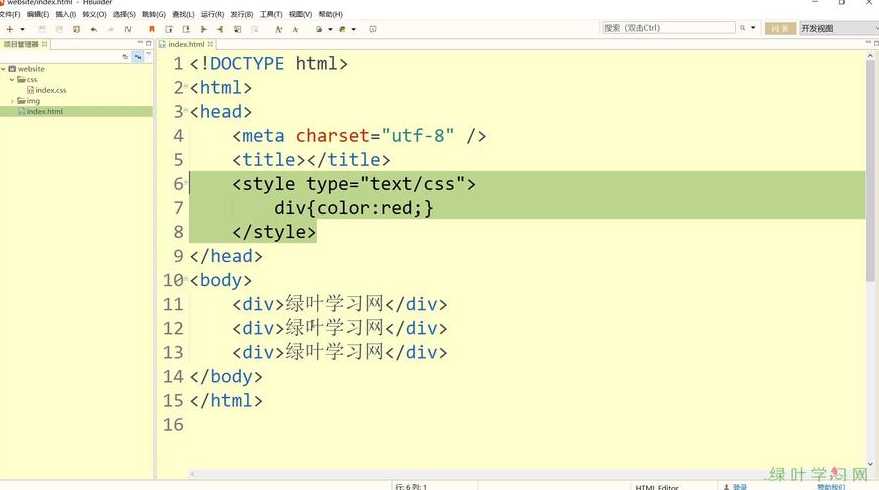Open the 帮助(H) menu

330,14
